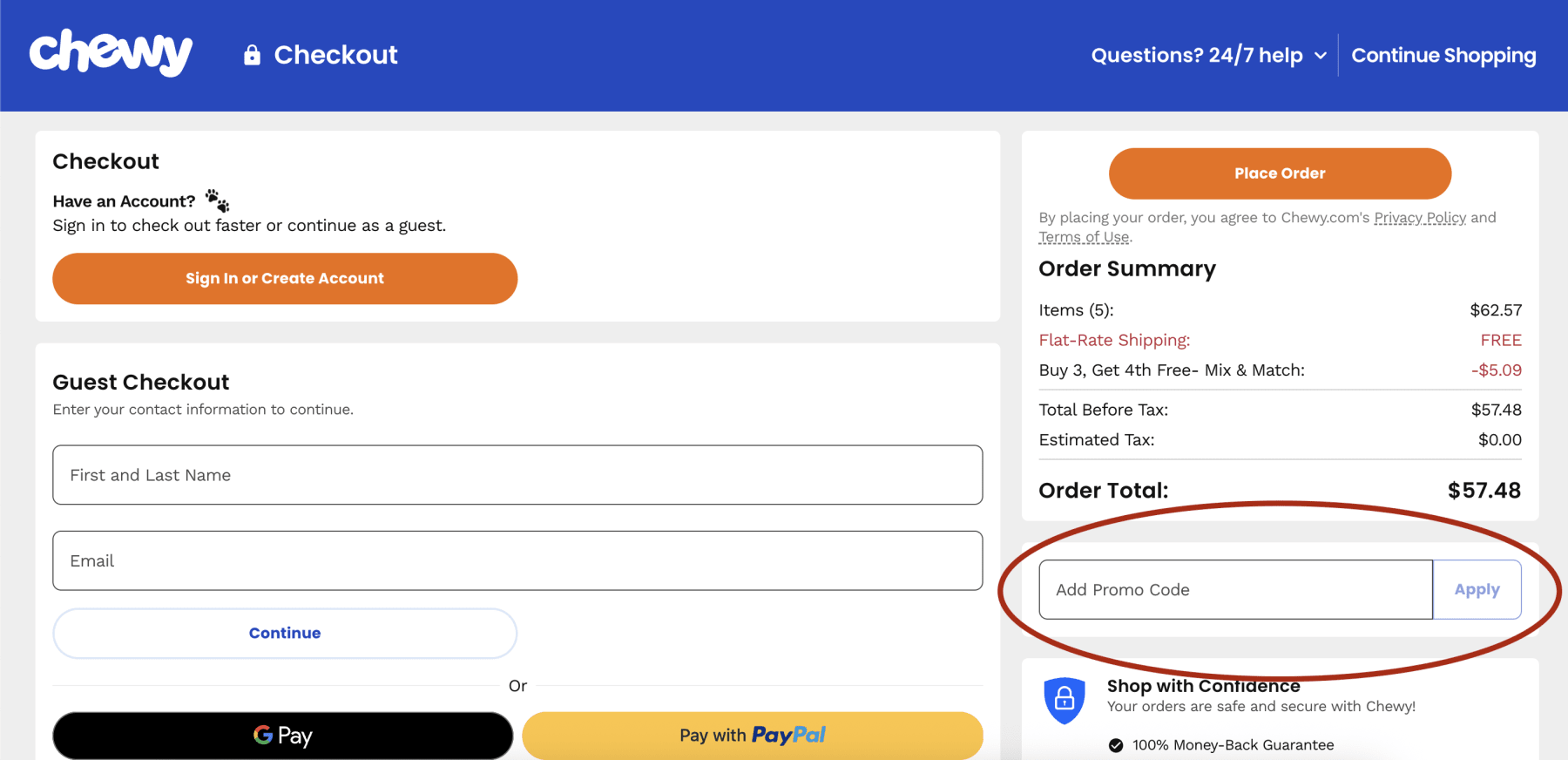Click the Add Promo Code field
1568x760 pixels.
[x=1234, y=589]
